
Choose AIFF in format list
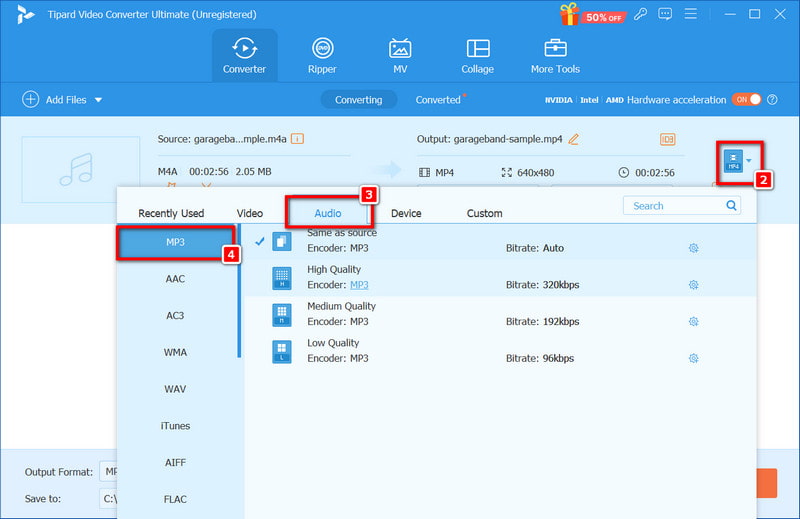click(x=176, y=463)
